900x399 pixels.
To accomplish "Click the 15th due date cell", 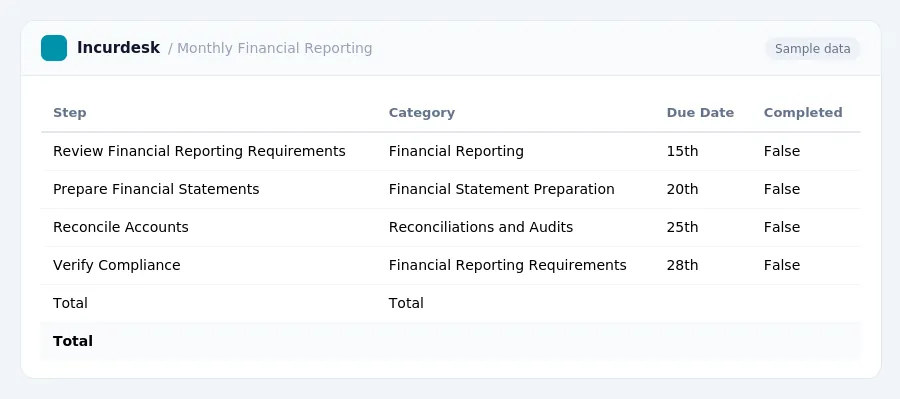I will (682, 151).
